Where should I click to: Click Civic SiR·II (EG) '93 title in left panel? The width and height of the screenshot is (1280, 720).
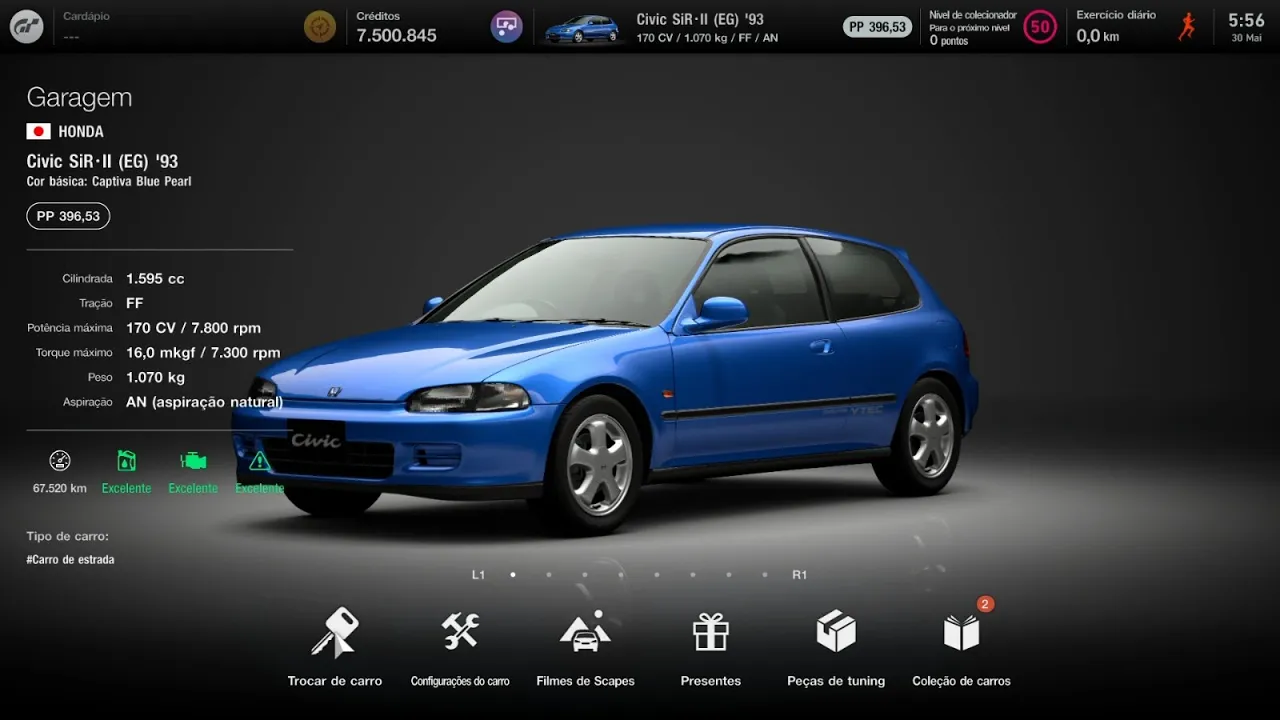pyautogui.click(x=102, y=162)
